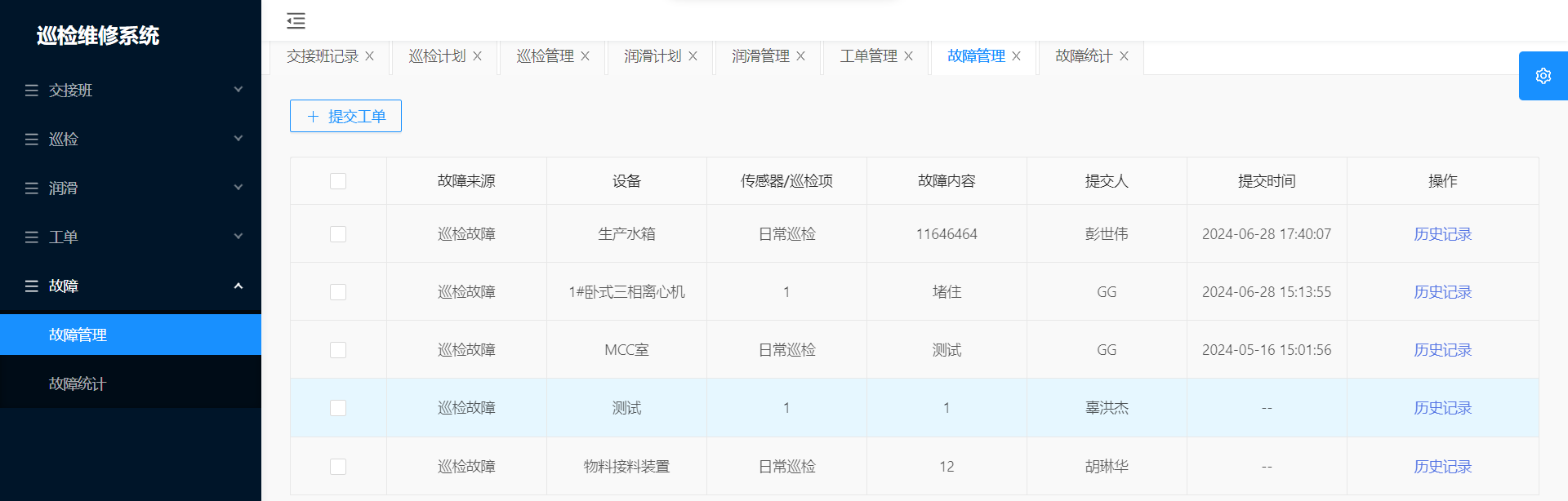1568x501 pixels.
Task: Expand the 工单 sidebar menu arrow
Action: [x=238, y=237]
